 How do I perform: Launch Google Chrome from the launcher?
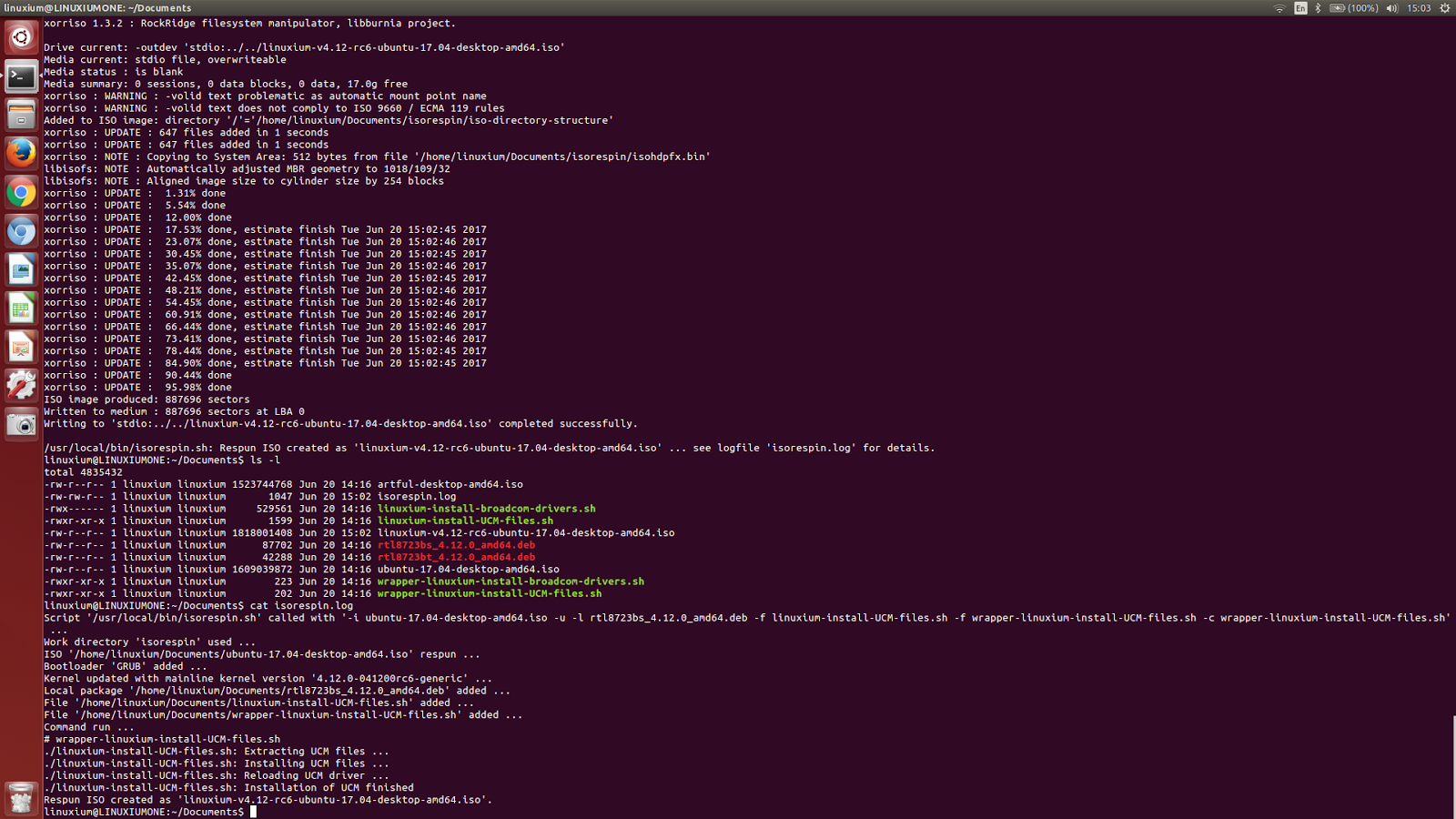pyautogui.click(x=21, y=192)
